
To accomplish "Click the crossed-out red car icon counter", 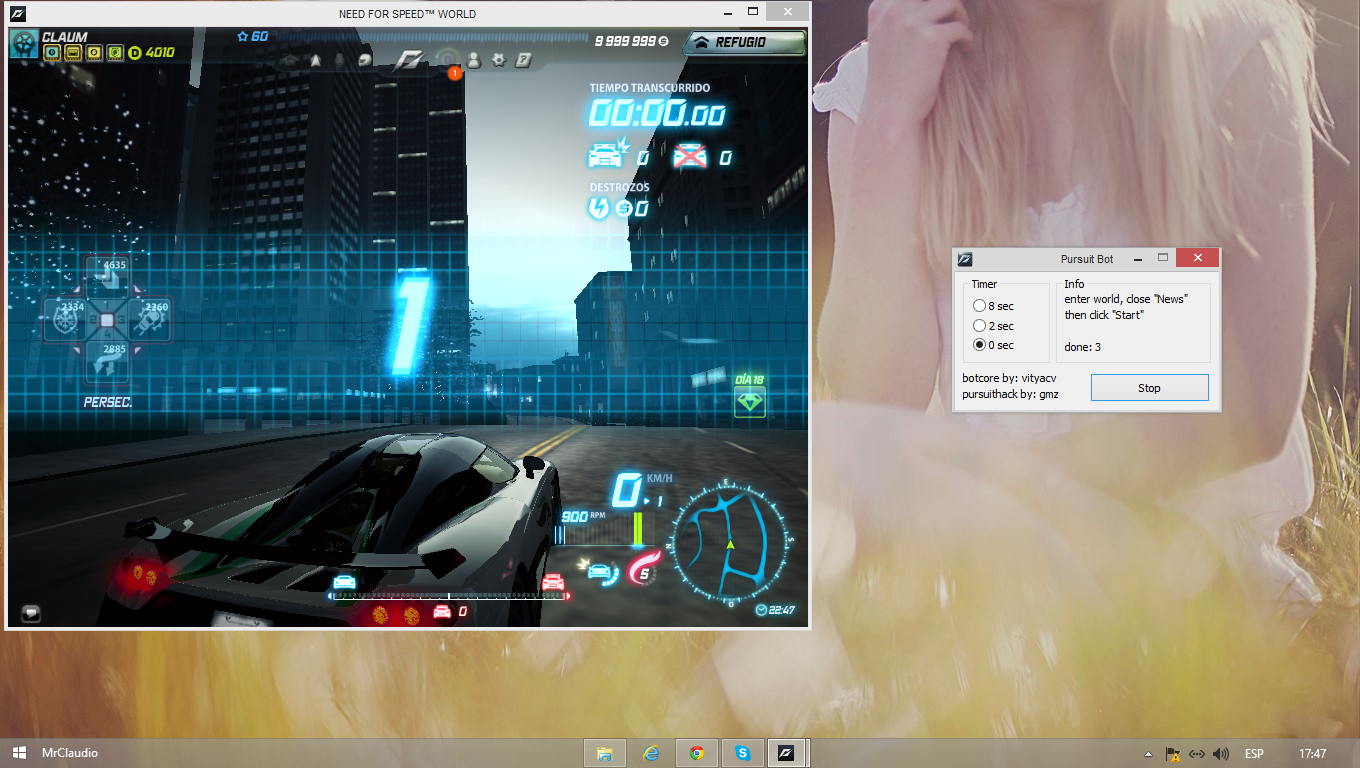I will click(x=690, y=156).
